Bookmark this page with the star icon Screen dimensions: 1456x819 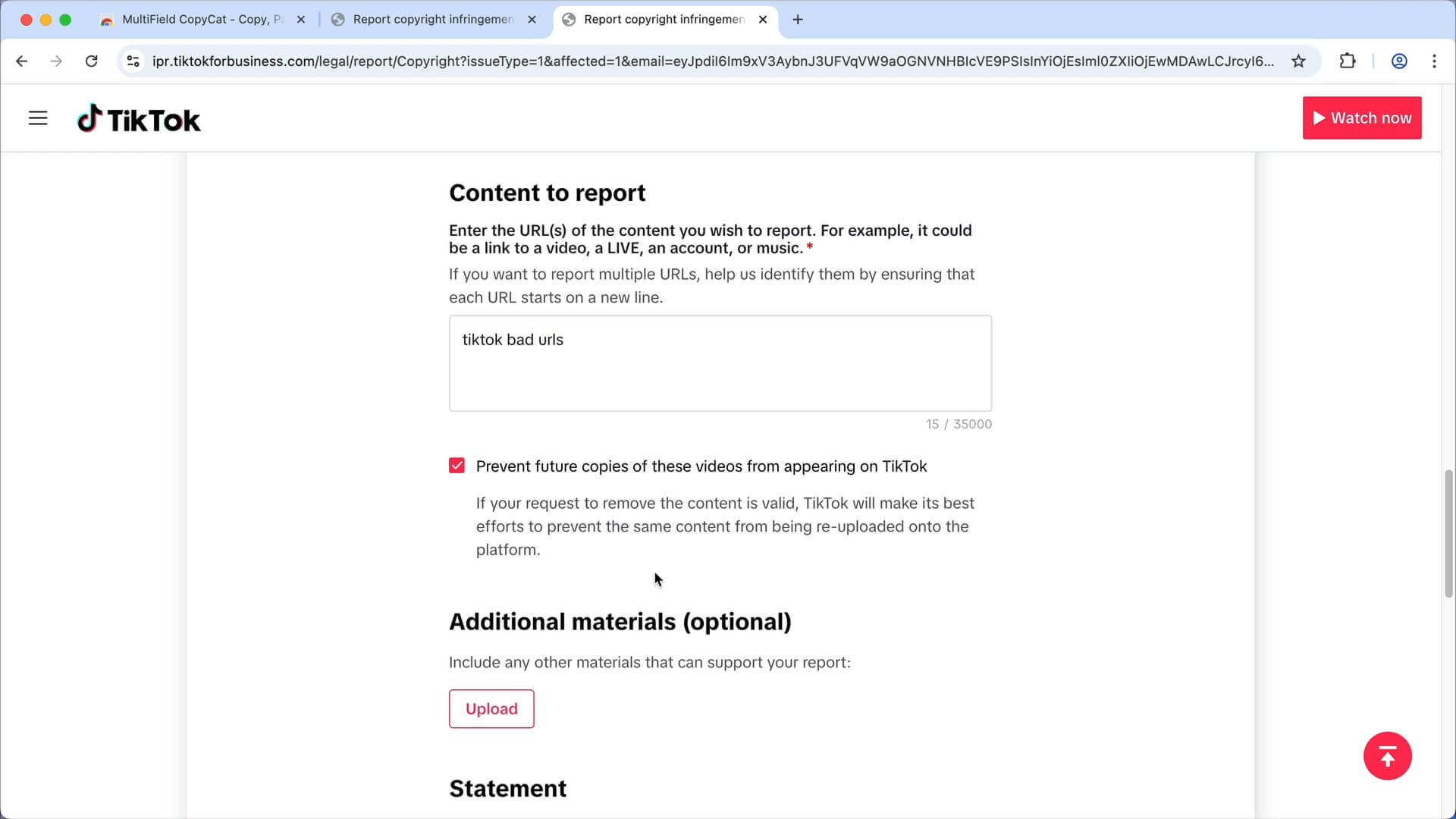(1298, 61)
